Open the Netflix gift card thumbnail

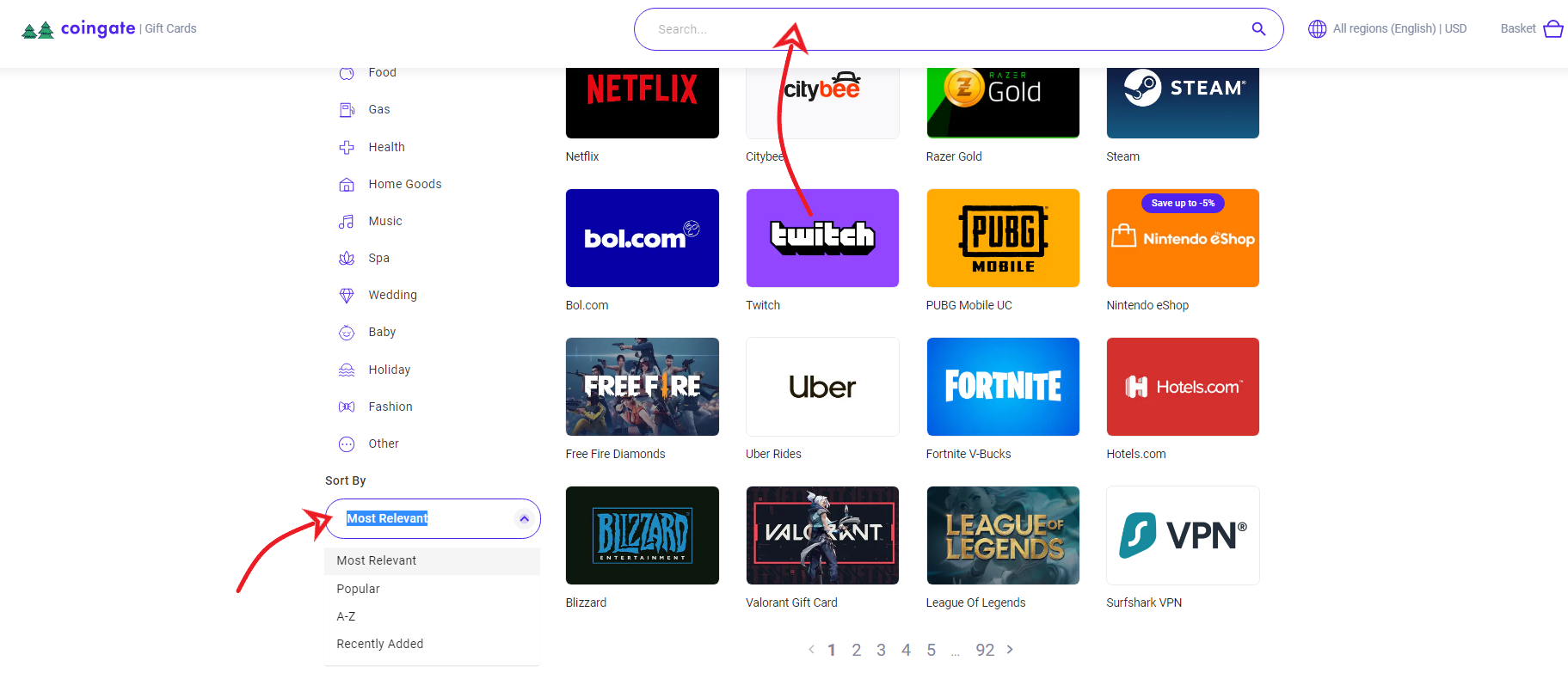point(643,102)
